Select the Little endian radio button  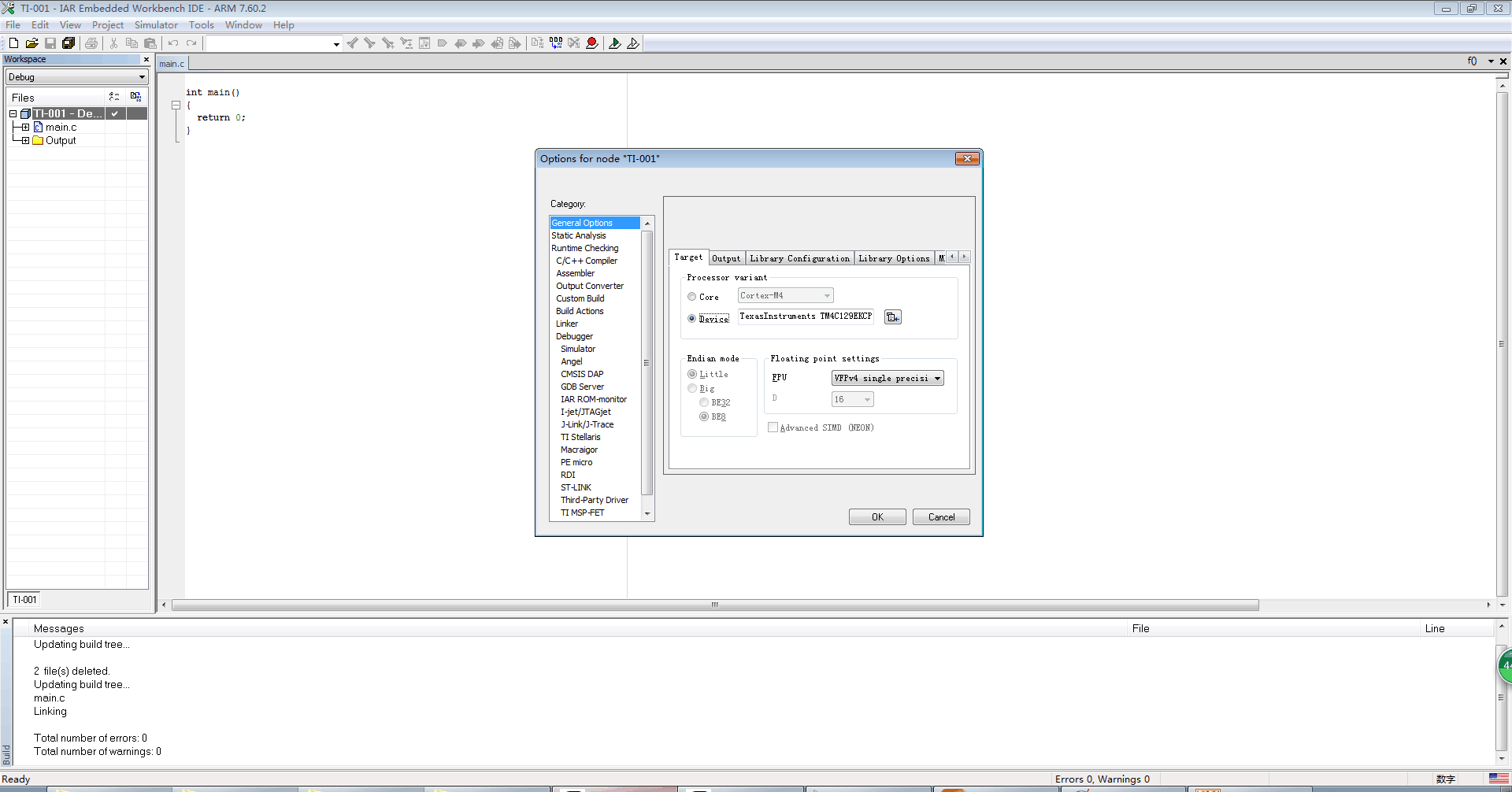pyautogui.click(x=692, y=374)
